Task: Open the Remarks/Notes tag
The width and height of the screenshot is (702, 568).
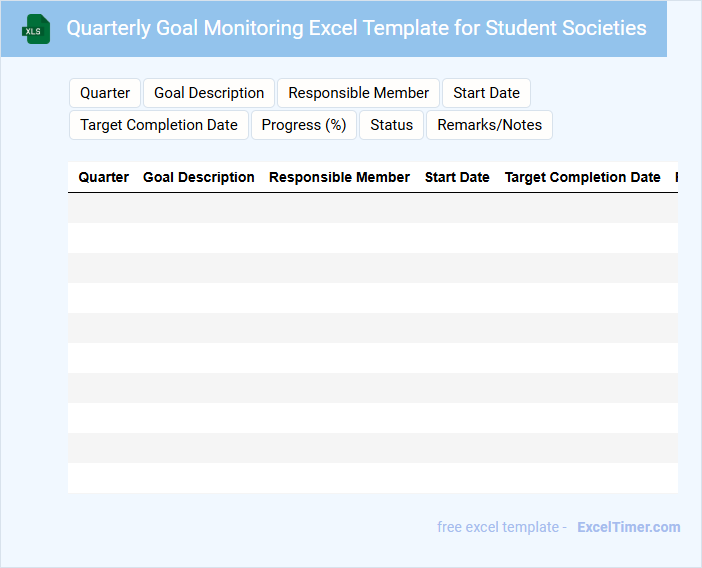Action: 489,125
